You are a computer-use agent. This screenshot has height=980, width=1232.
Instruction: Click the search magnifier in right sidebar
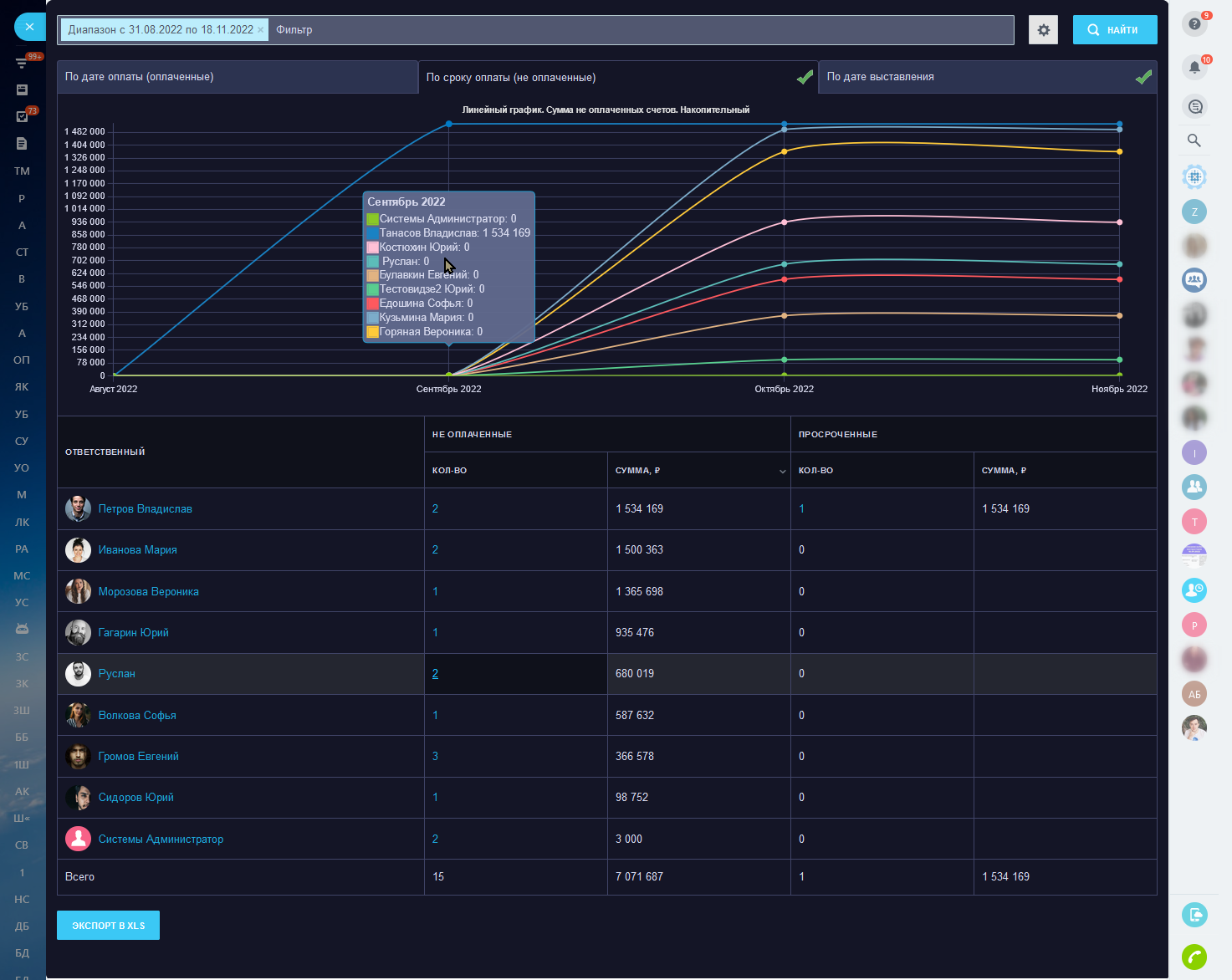[x=1194, y=140]
